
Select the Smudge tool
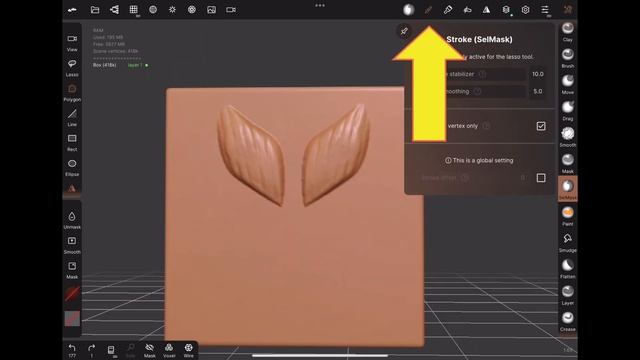point(568,243)
